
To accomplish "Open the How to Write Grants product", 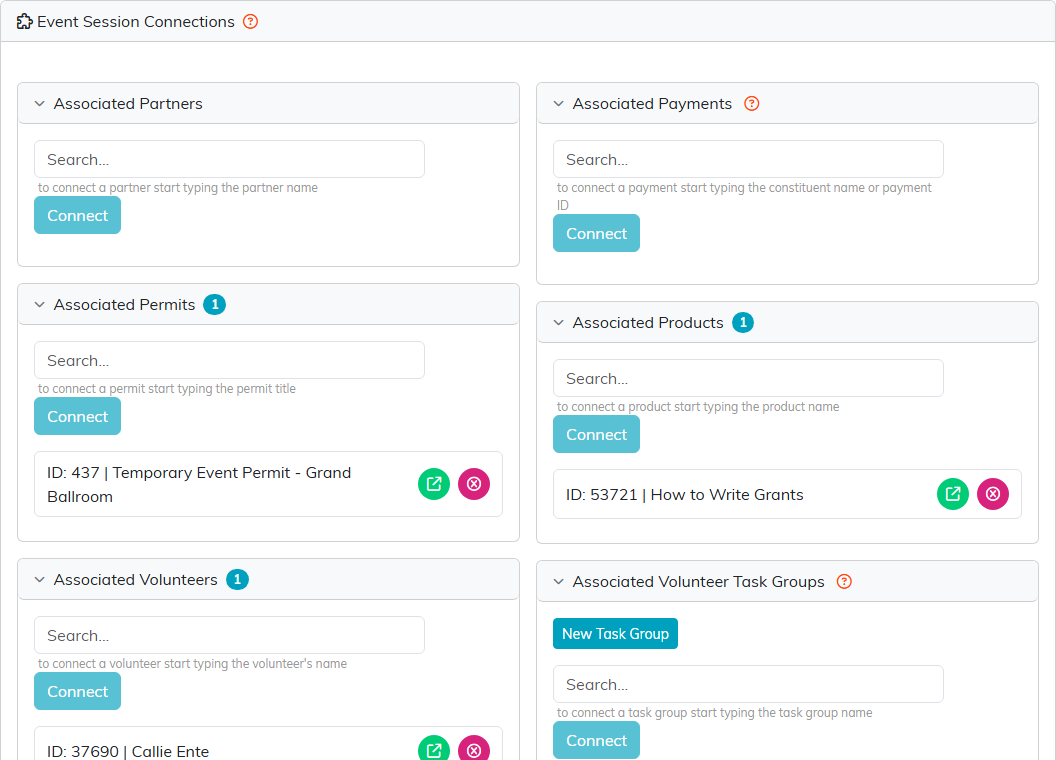I will pyautogui.click(x=953, y=494).
